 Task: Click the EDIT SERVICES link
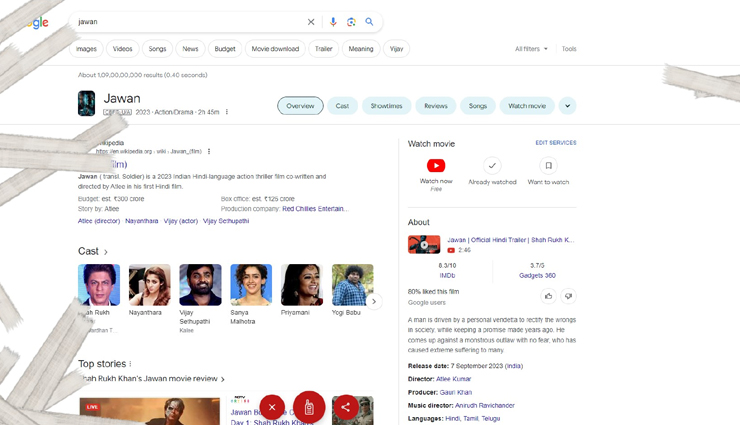556,142
